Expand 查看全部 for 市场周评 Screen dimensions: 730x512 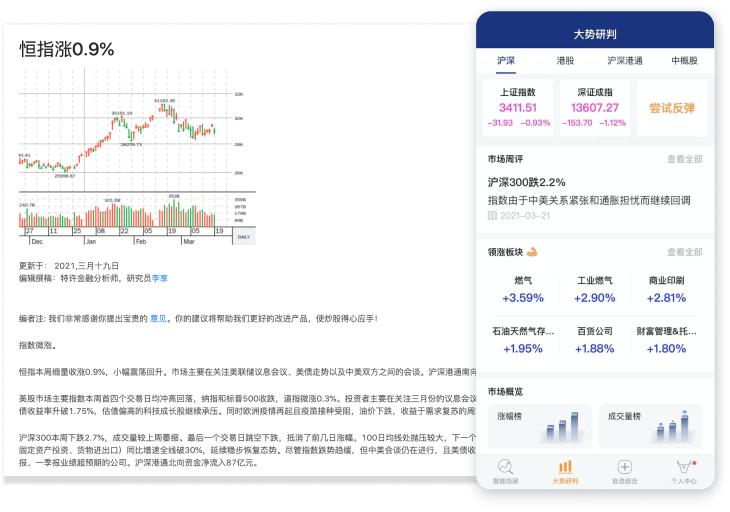pos(685,159)
